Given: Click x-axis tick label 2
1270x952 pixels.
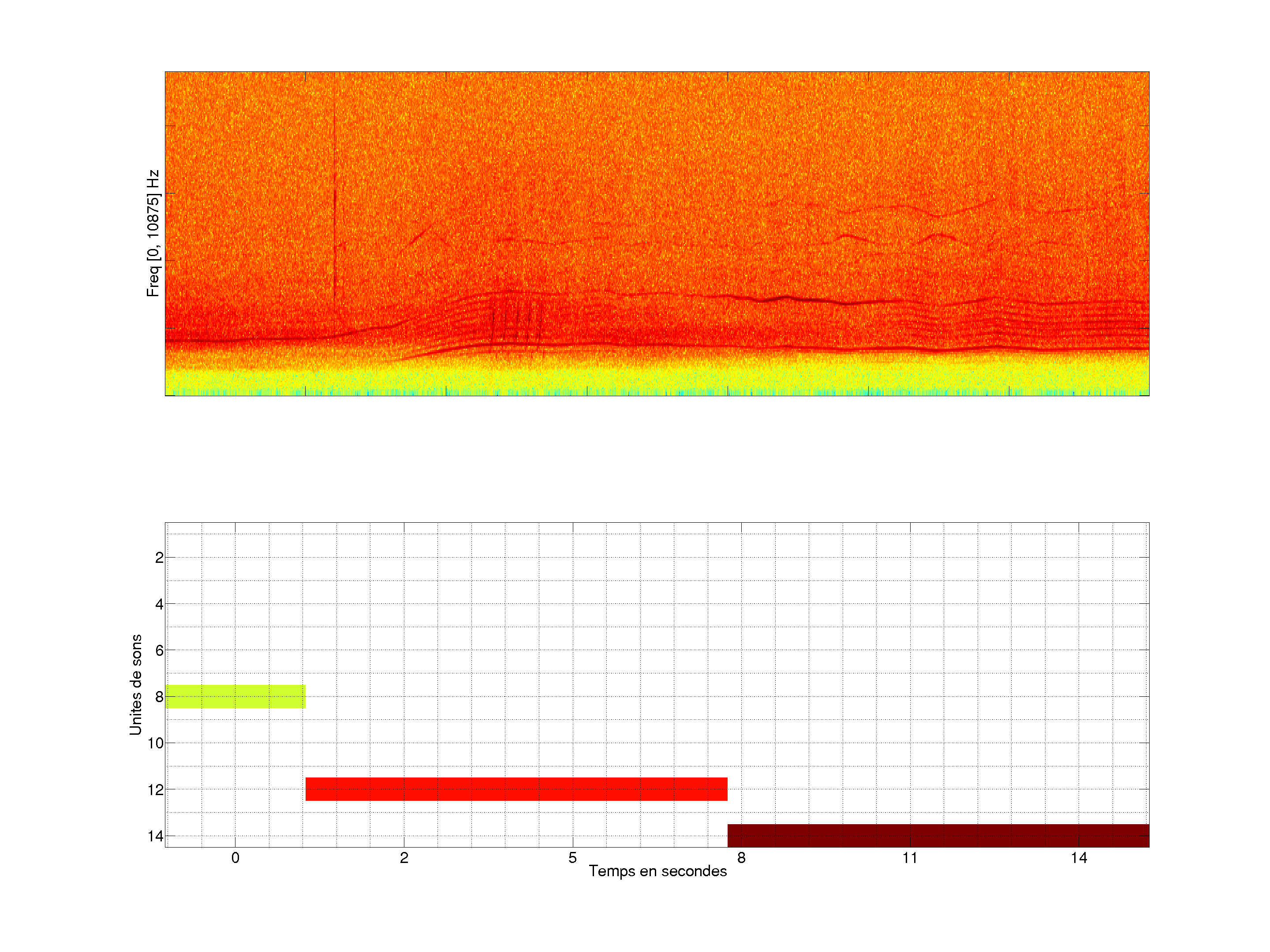Looking at the screenshot, I should click(403, 858).
